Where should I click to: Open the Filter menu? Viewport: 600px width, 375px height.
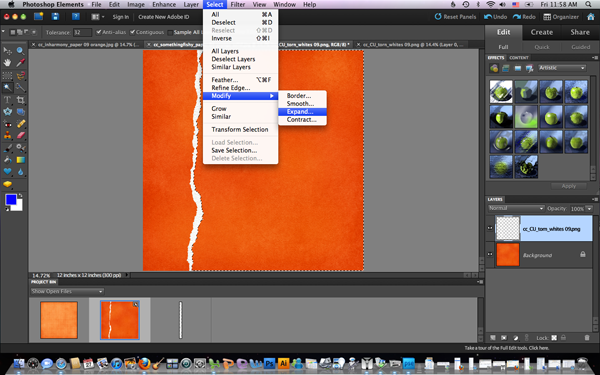[x=238, y=5]
